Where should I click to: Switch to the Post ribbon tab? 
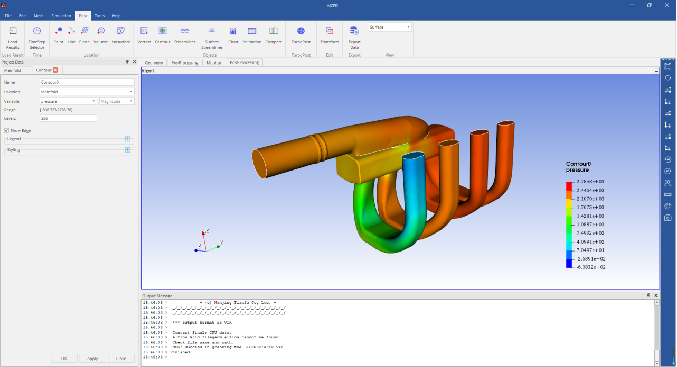point(82,16)
